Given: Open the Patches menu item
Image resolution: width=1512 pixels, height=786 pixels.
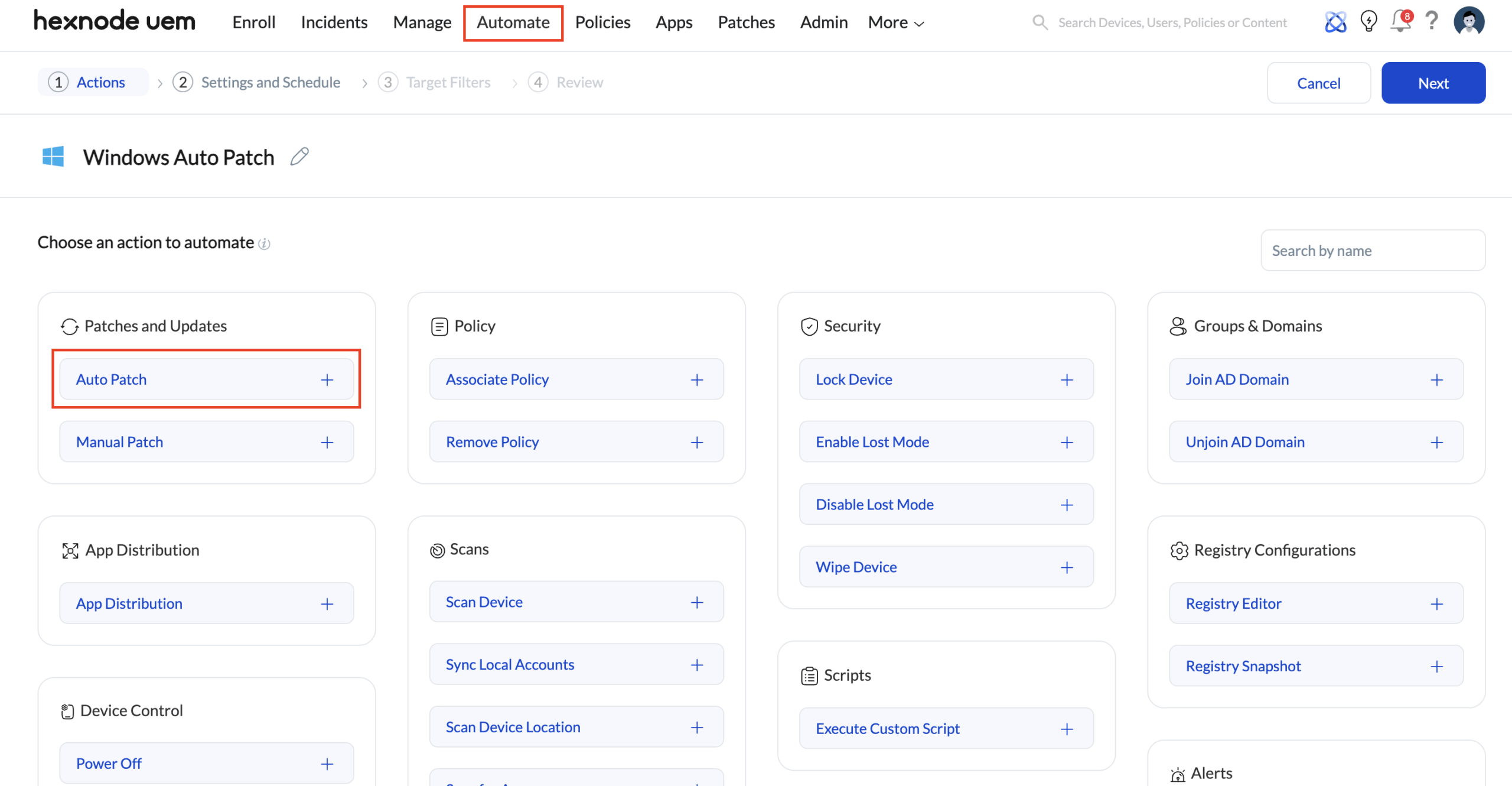Looking at the screenshot, I should [746, 22].
